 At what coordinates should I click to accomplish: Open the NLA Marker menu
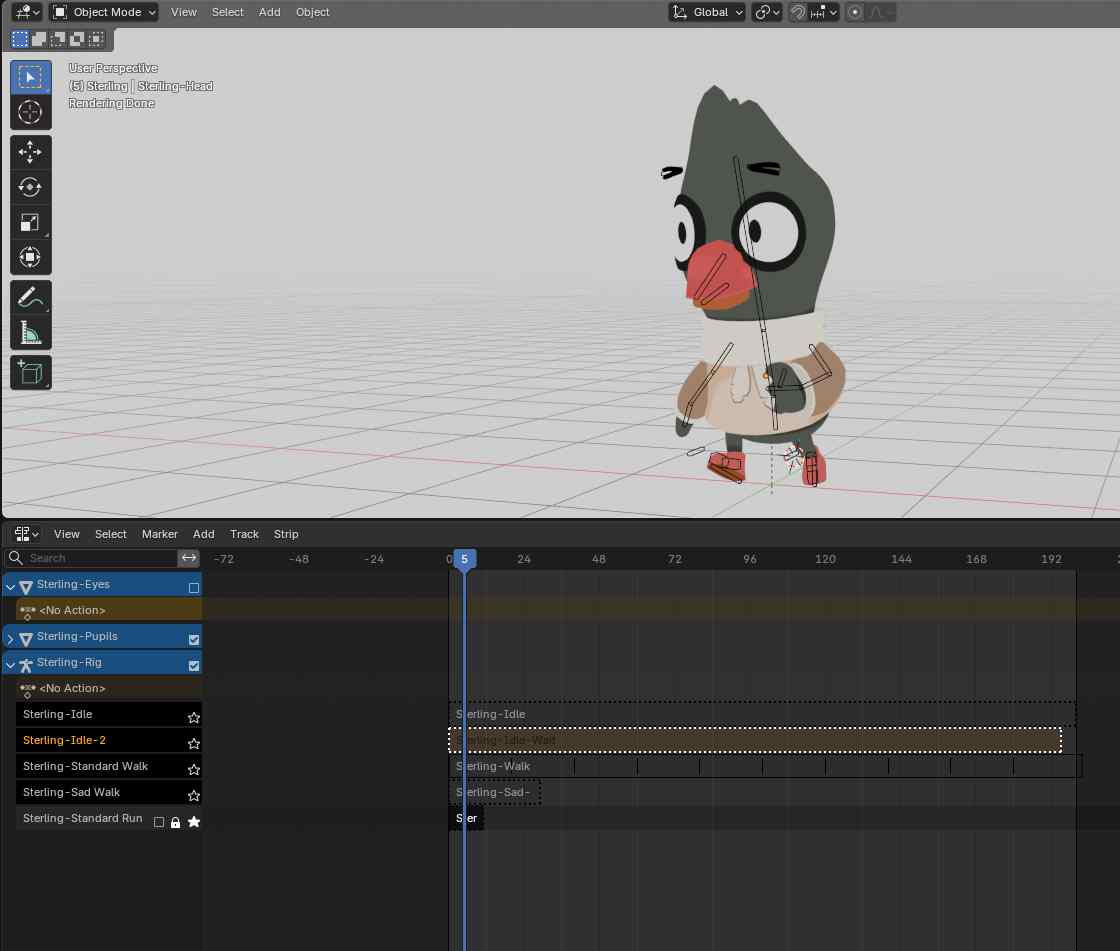[159, 534]
